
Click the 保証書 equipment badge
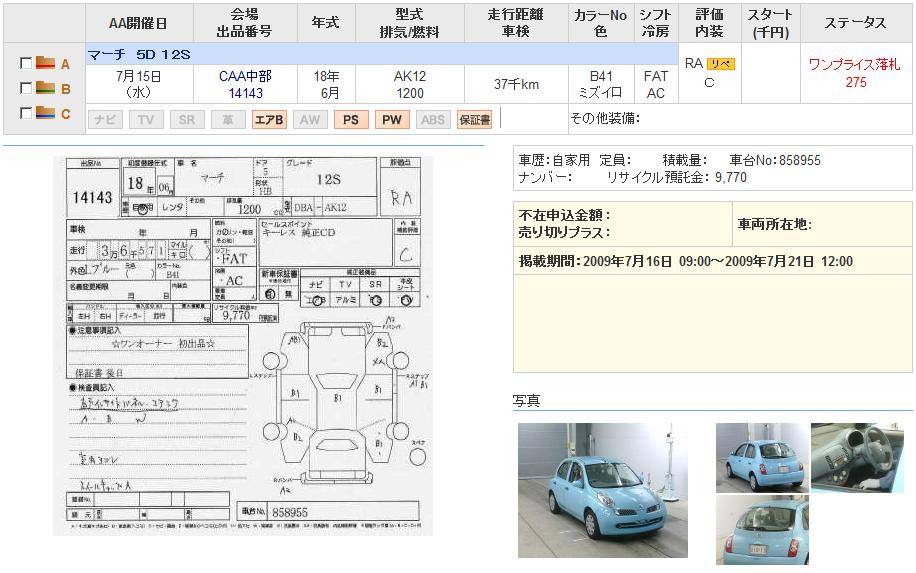(474, 120)
